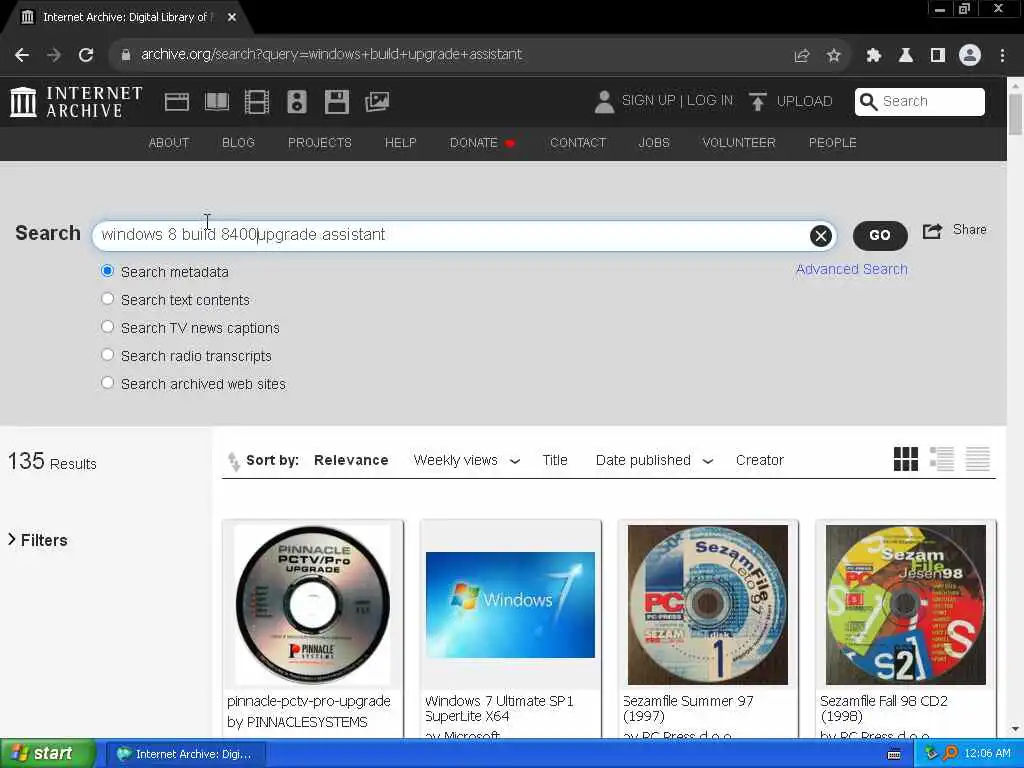Viewport: 1024px width, 768px height.
Task: Reload the page
Action: pos(86,55)
